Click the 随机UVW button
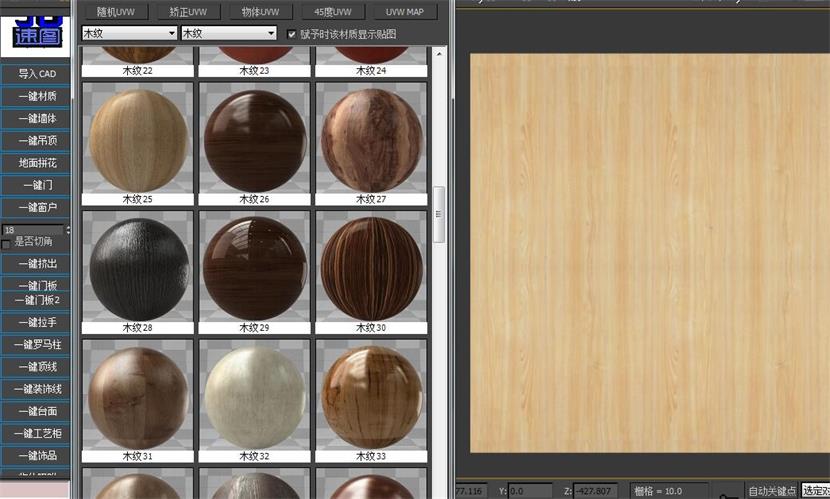The height and width of the screenshot is (499, 830). pos(116,12)
